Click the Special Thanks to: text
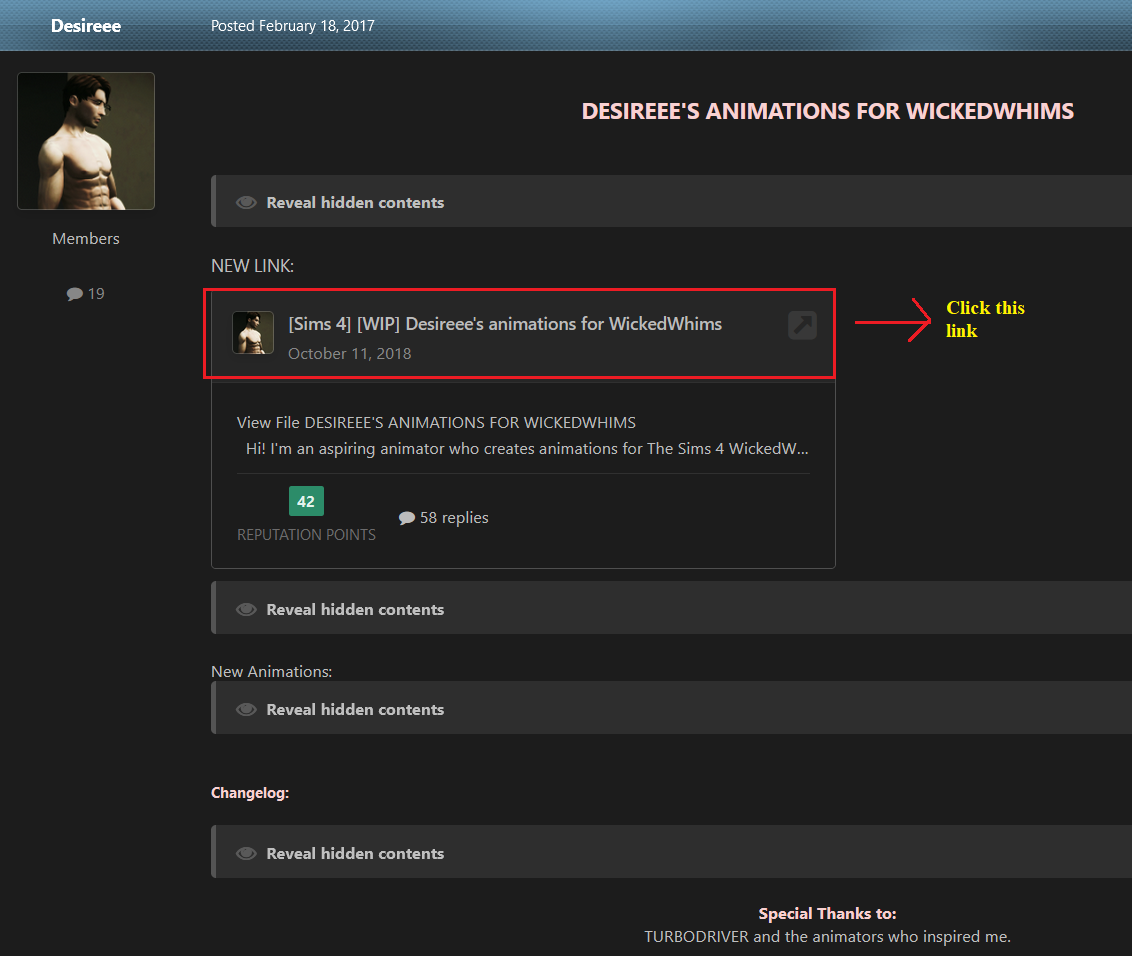This screenshot has width=1132, height=956. 827,914
